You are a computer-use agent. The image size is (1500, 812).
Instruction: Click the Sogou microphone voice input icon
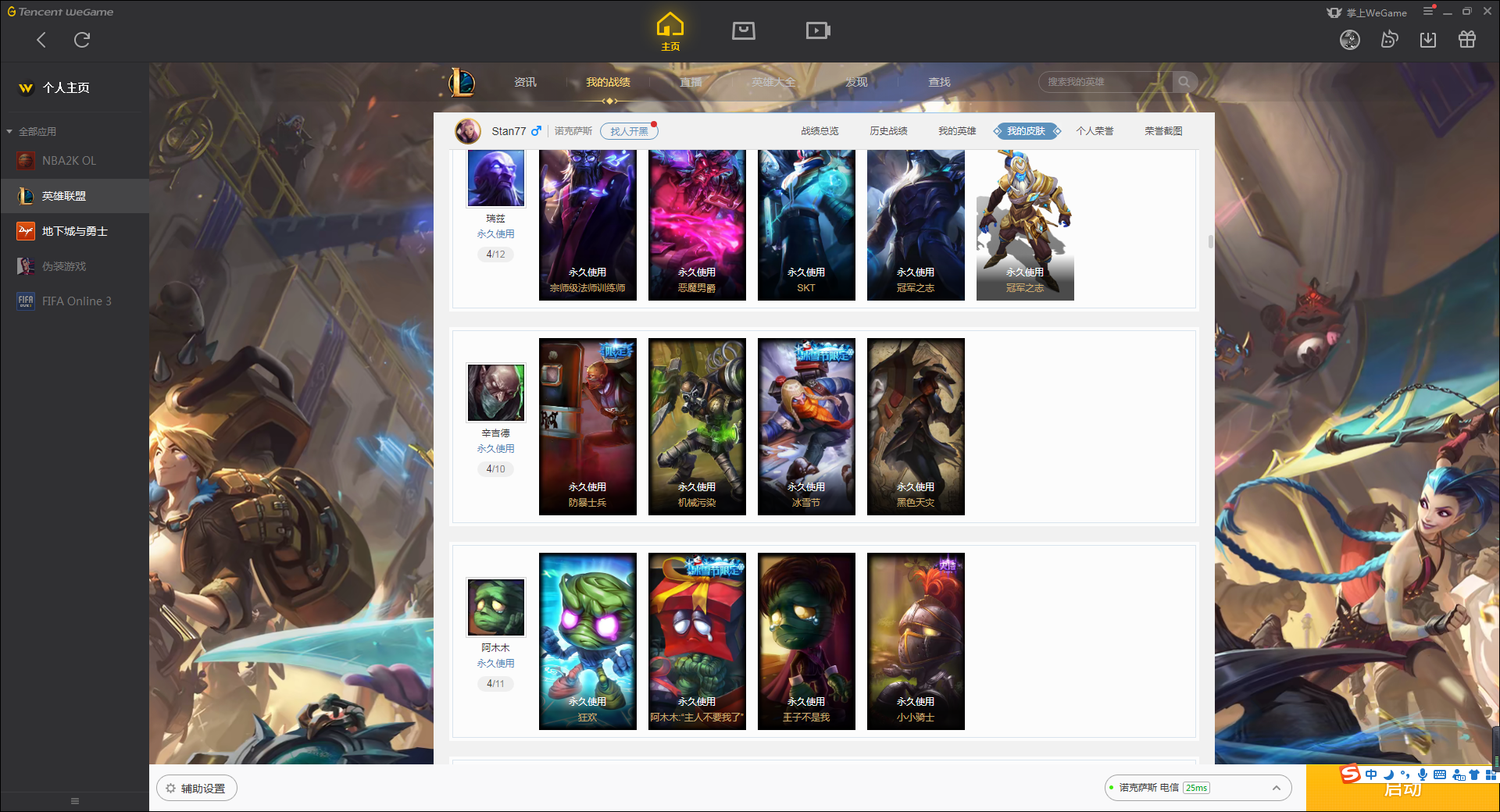1423,775
